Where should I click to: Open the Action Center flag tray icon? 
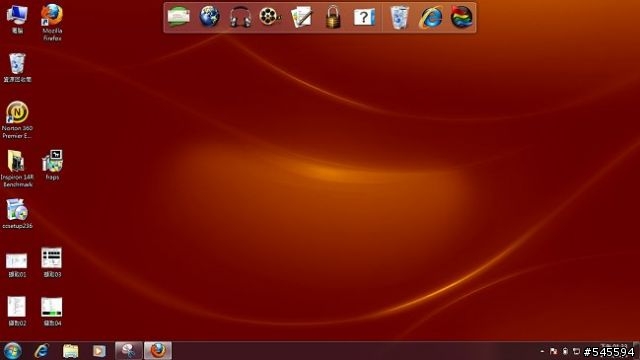coord(553,351)
